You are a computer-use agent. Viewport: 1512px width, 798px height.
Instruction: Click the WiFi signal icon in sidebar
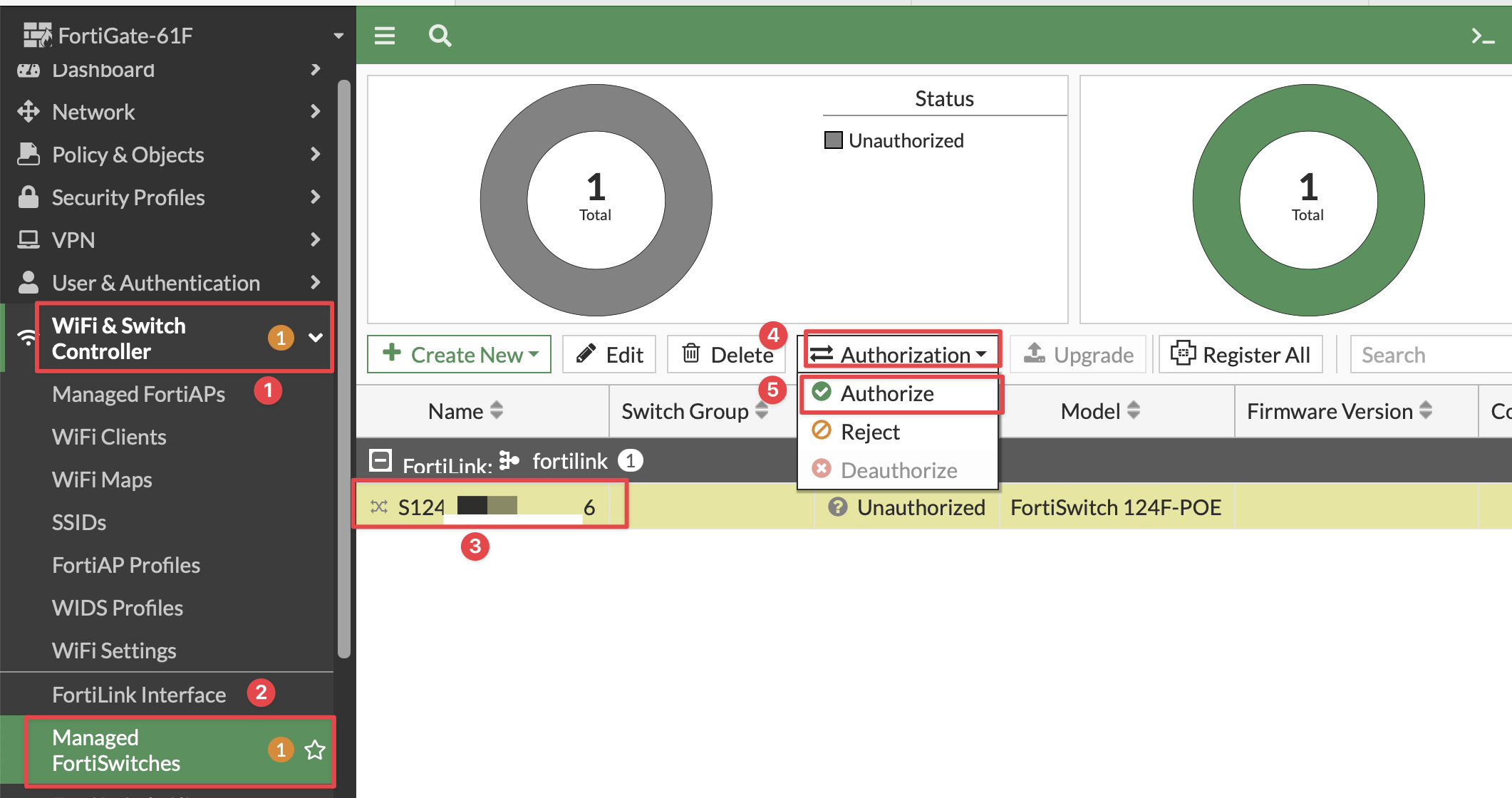(27, 338)
